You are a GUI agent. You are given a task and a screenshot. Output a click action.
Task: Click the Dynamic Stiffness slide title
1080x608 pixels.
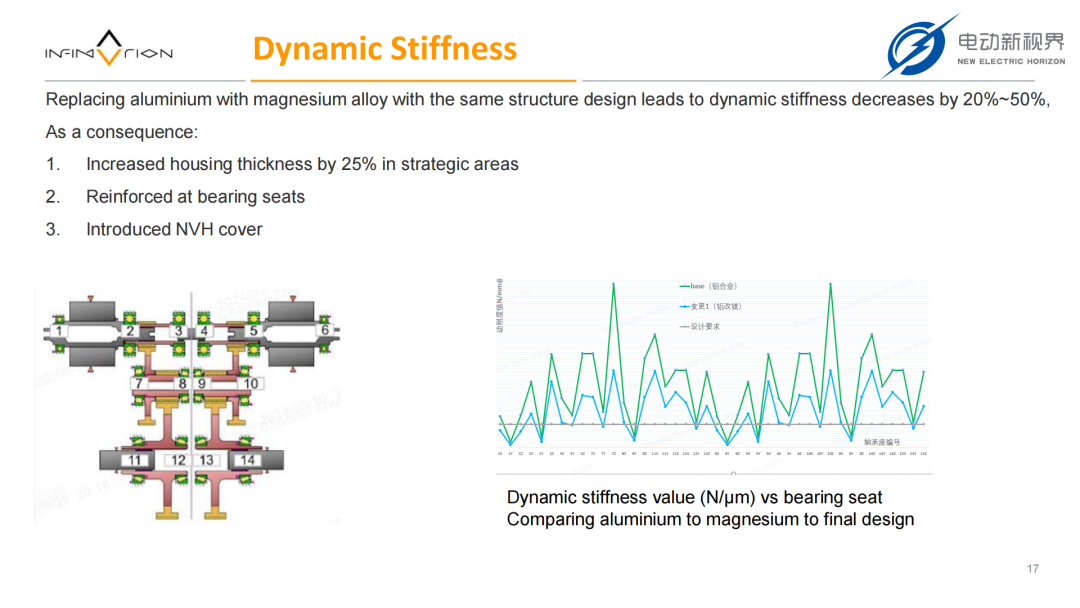tap(385, 49)
